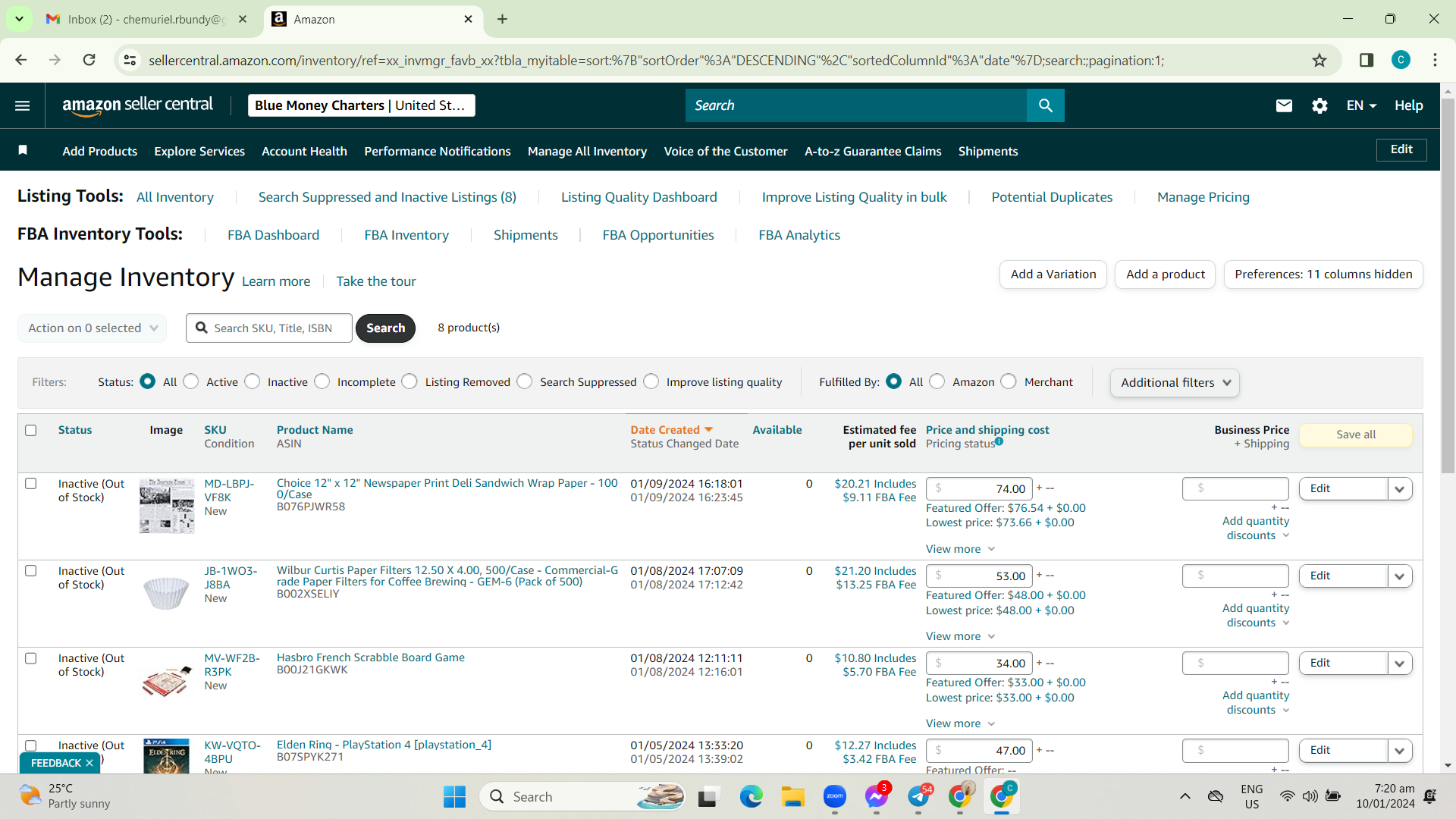Expand the Additional filters dropdown
The width and height of the screenshot is (1456, 819).
pos(1175,383)
